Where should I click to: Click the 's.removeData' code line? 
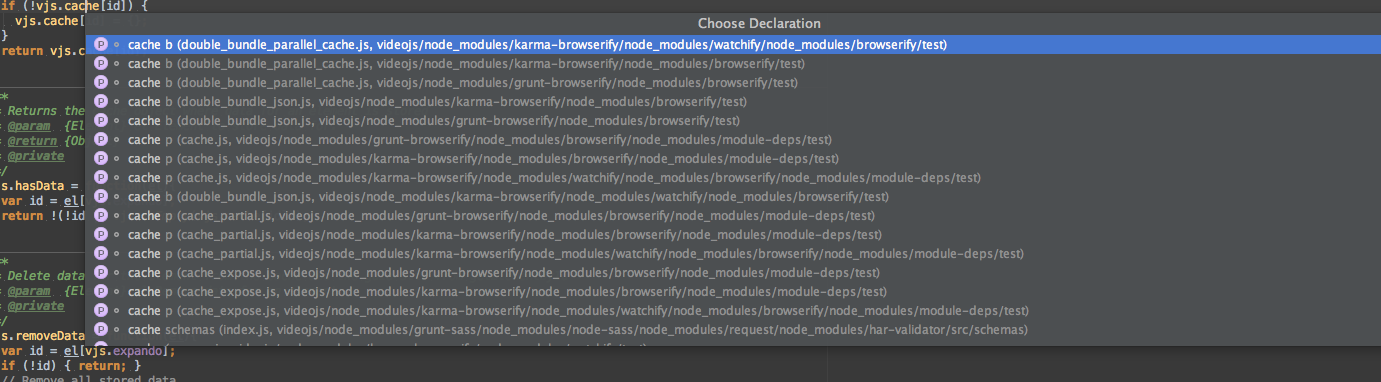coord(42,335)
